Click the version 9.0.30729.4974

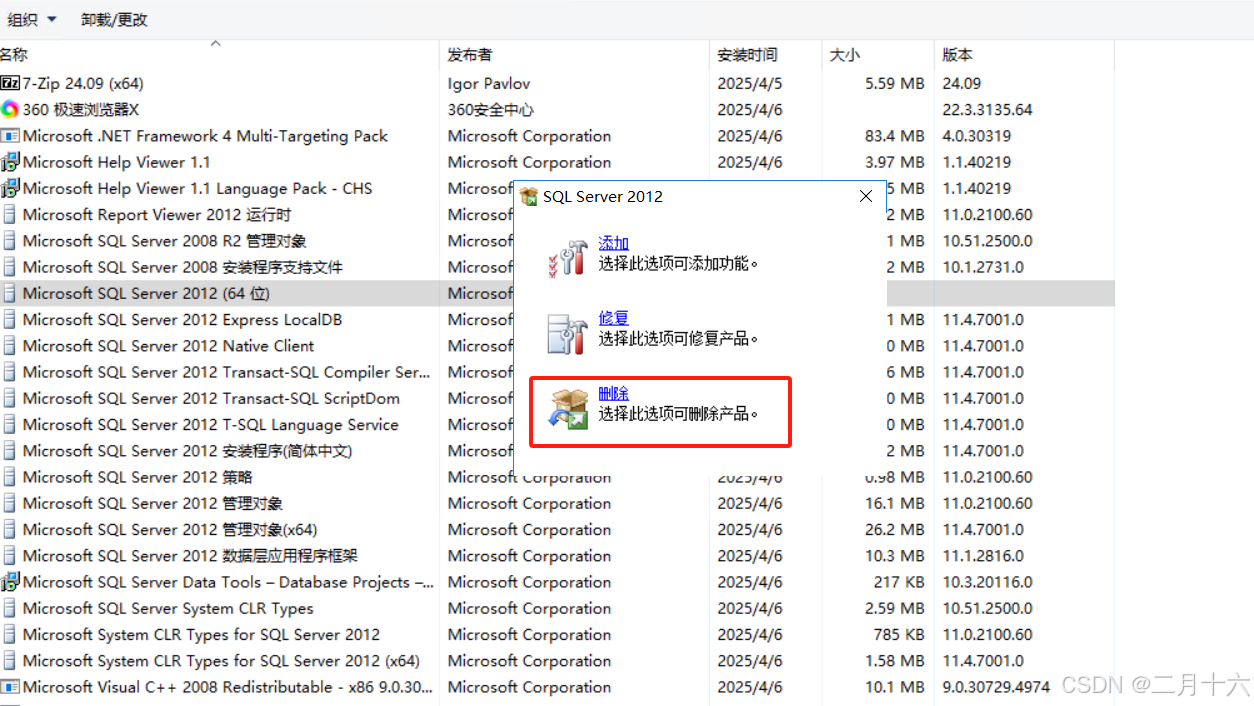click(x=996, y=687)
